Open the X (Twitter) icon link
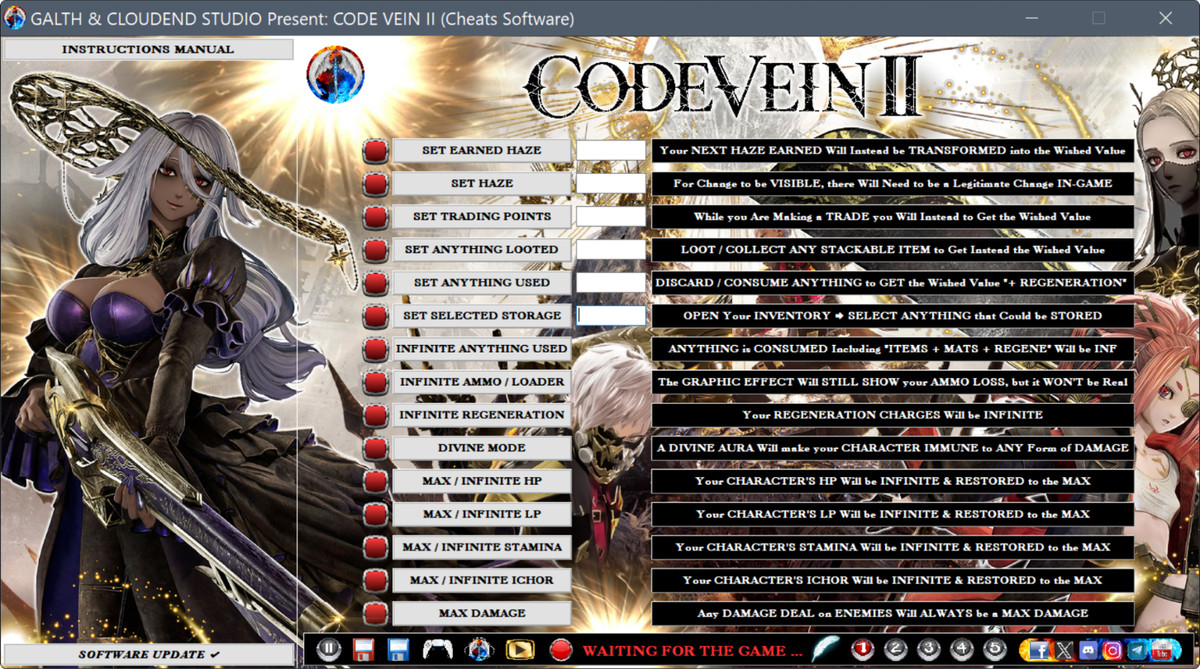The image size is (1200, 669). coord(1064,650)
